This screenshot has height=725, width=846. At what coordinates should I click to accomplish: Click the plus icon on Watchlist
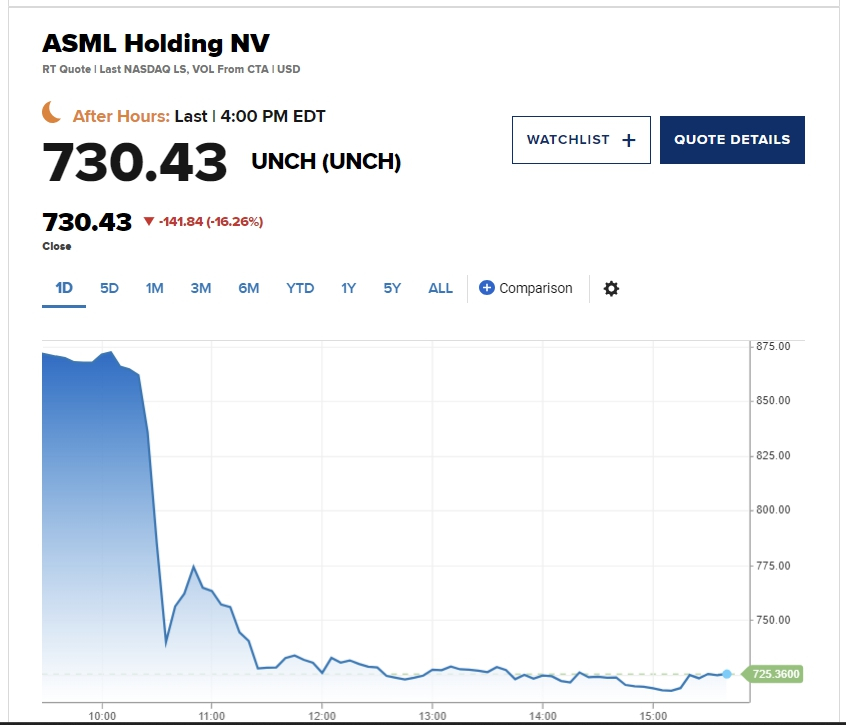tap(629, 141)
